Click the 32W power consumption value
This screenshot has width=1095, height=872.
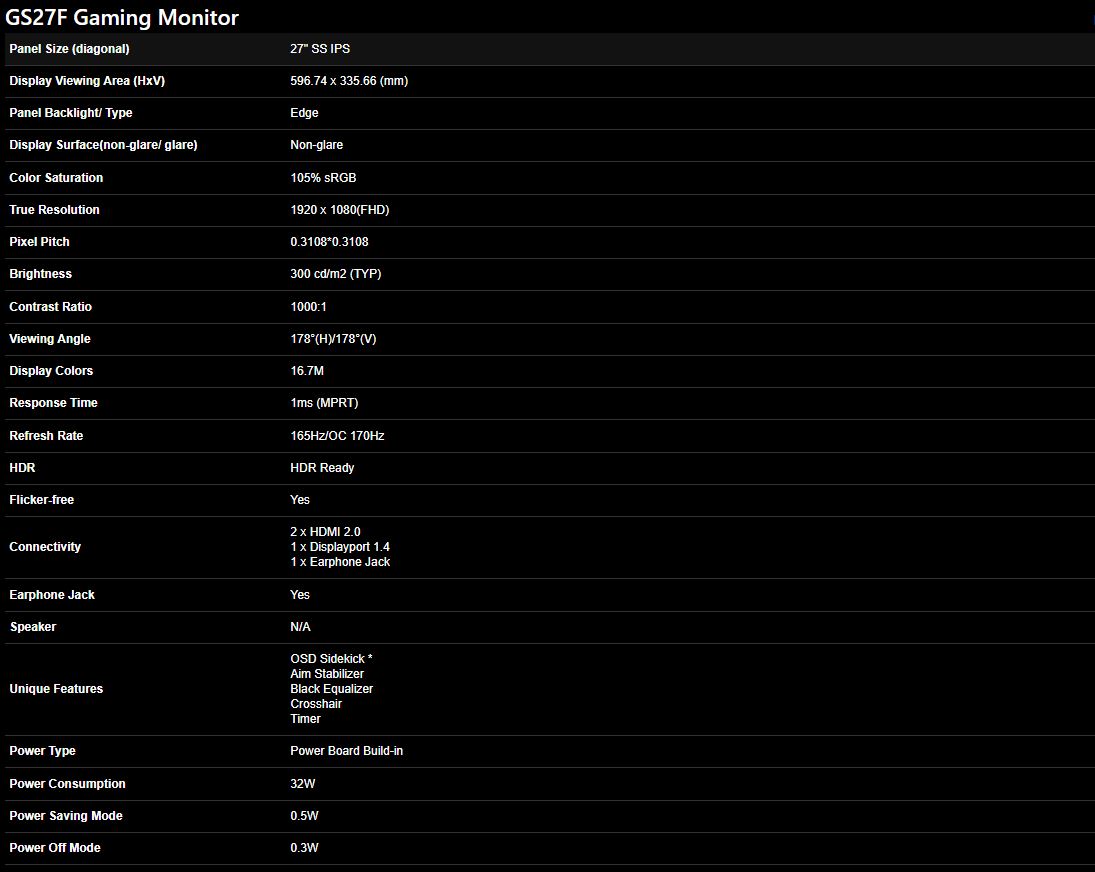(x=302, y=785)
